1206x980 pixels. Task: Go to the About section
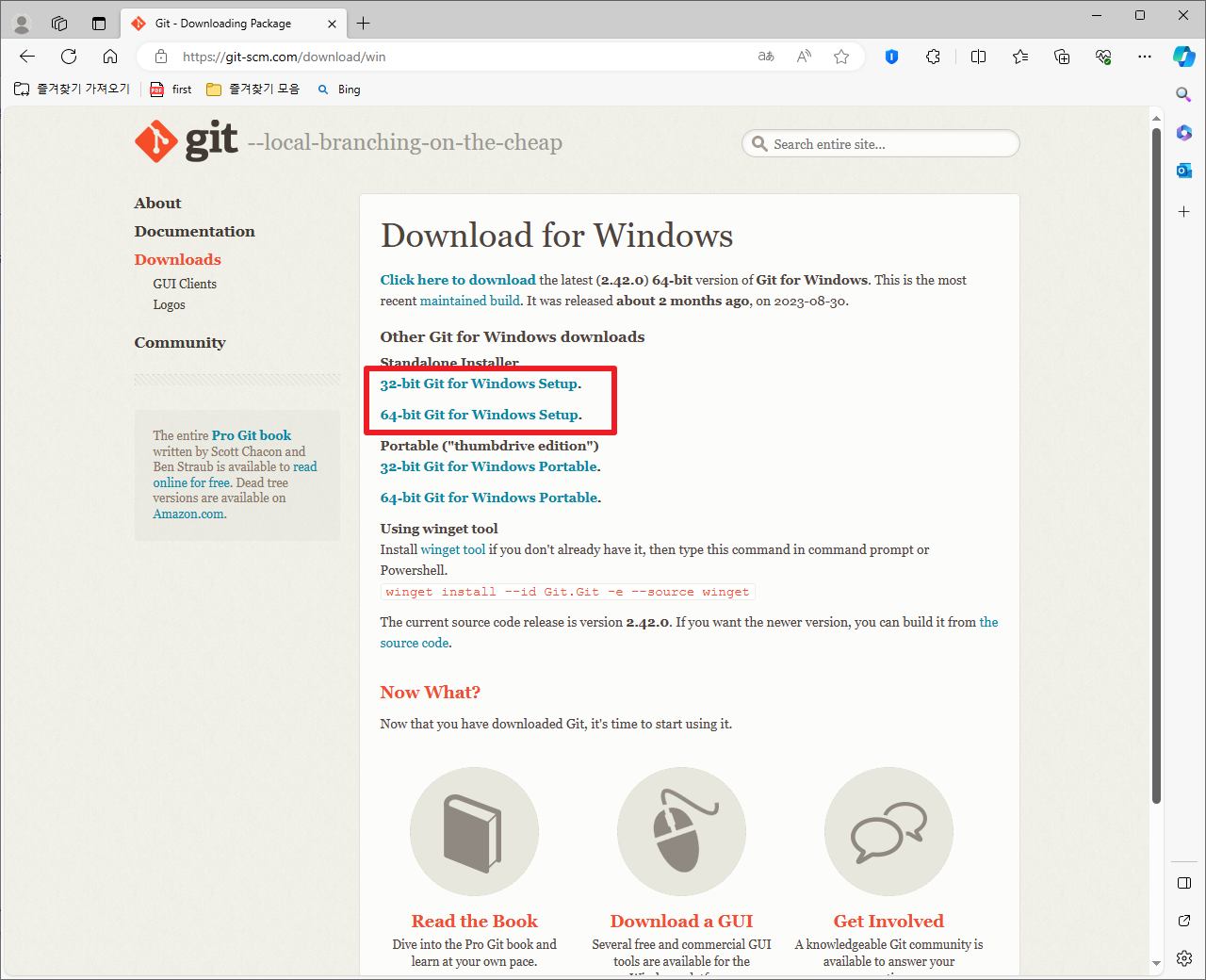tap(157, 204)
